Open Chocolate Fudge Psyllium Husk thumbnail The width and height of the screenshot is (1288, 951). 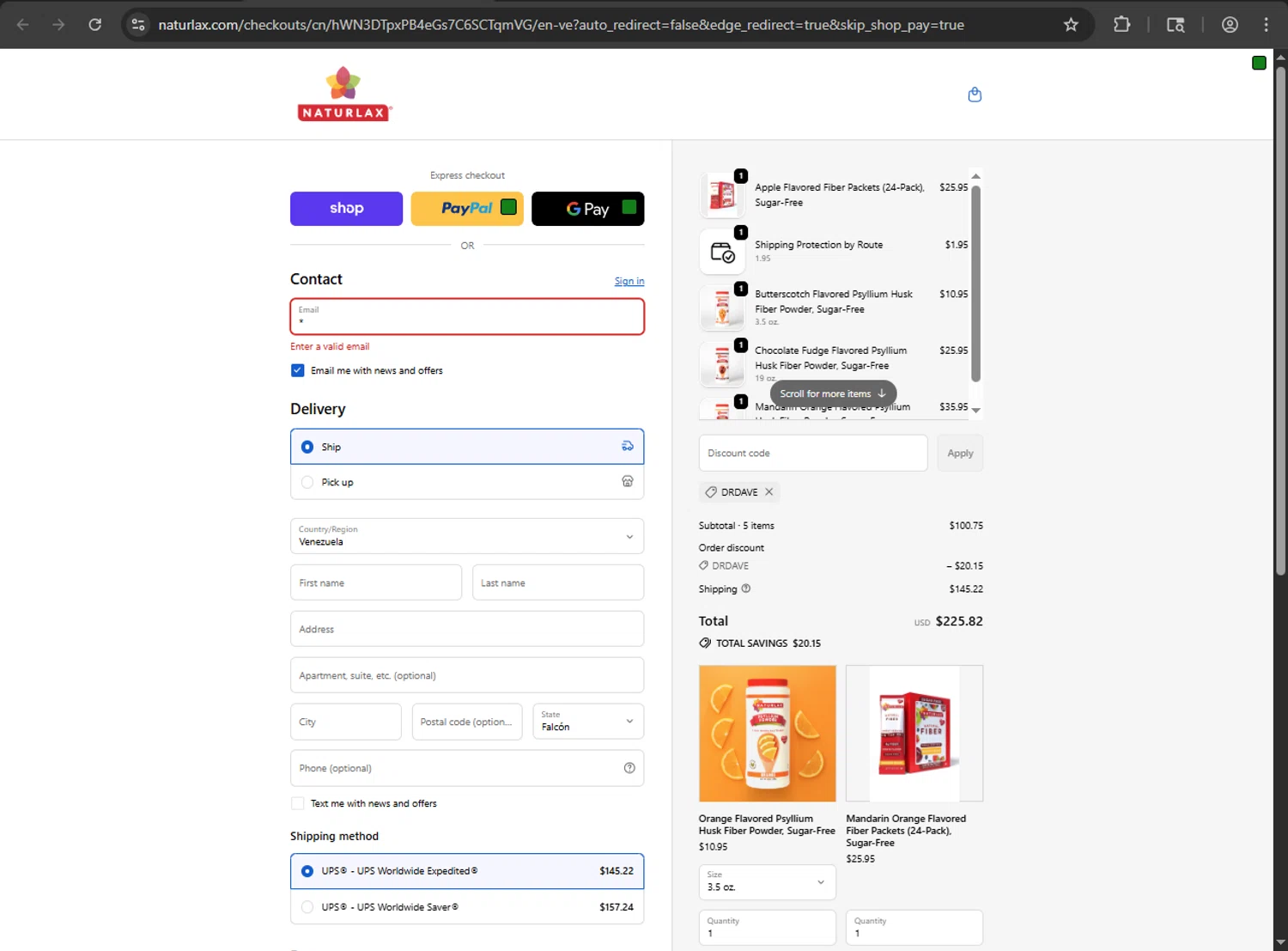pos(723,364)
